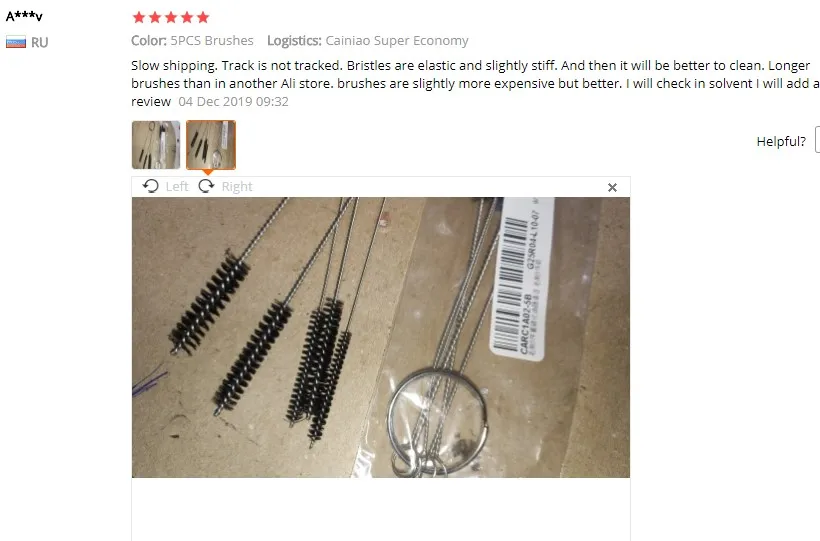Click the "Right" rotate label

click(x=237, y=187)
